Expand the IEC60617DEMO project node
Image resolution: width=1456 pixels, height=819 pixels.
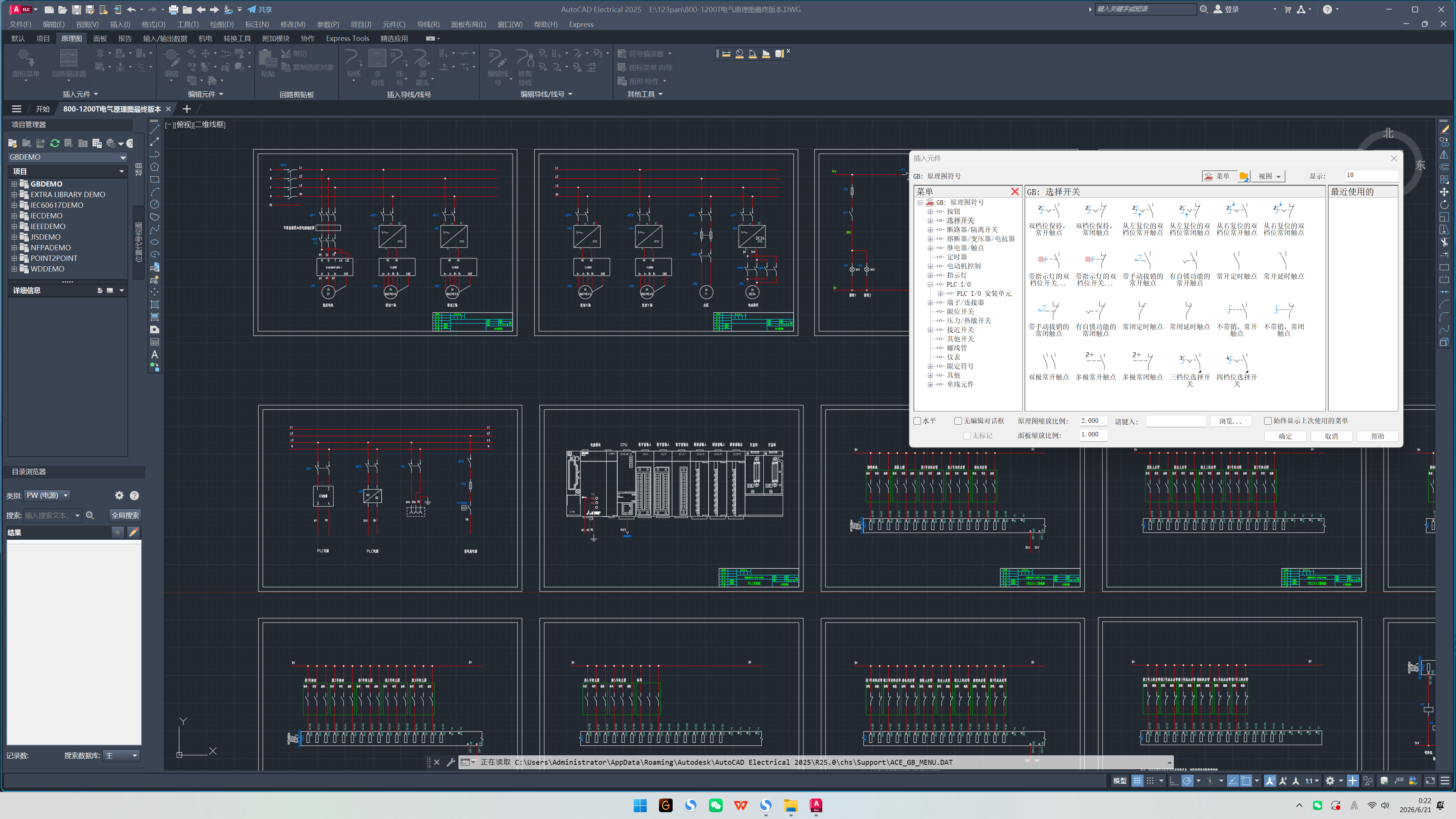[14, 205]
